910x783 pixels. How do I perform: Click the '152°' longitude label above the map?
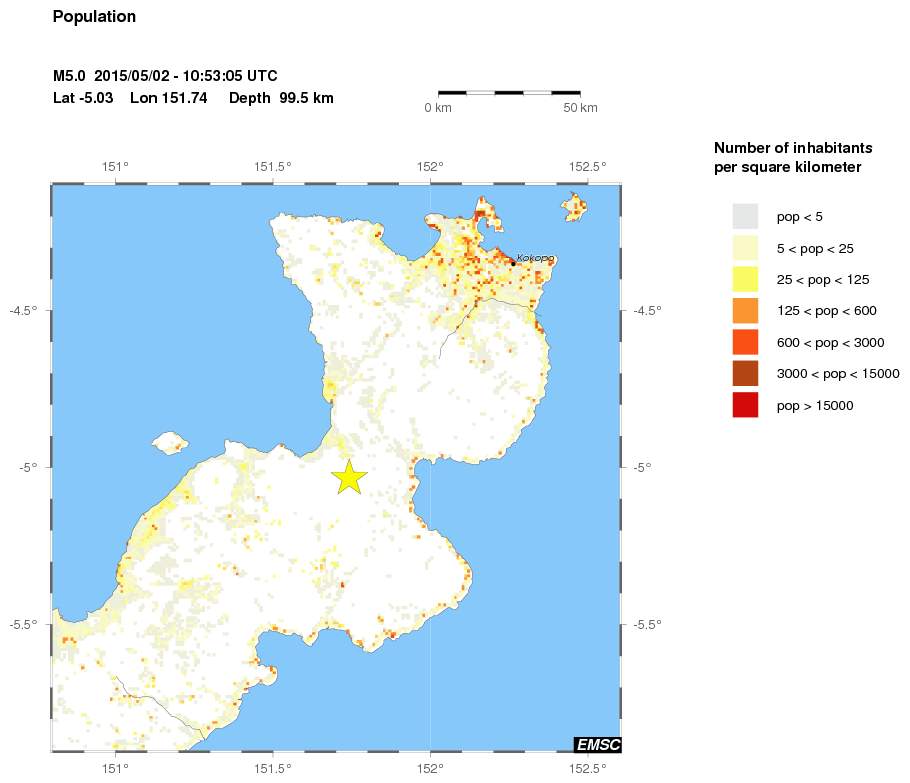coord(430,166)
